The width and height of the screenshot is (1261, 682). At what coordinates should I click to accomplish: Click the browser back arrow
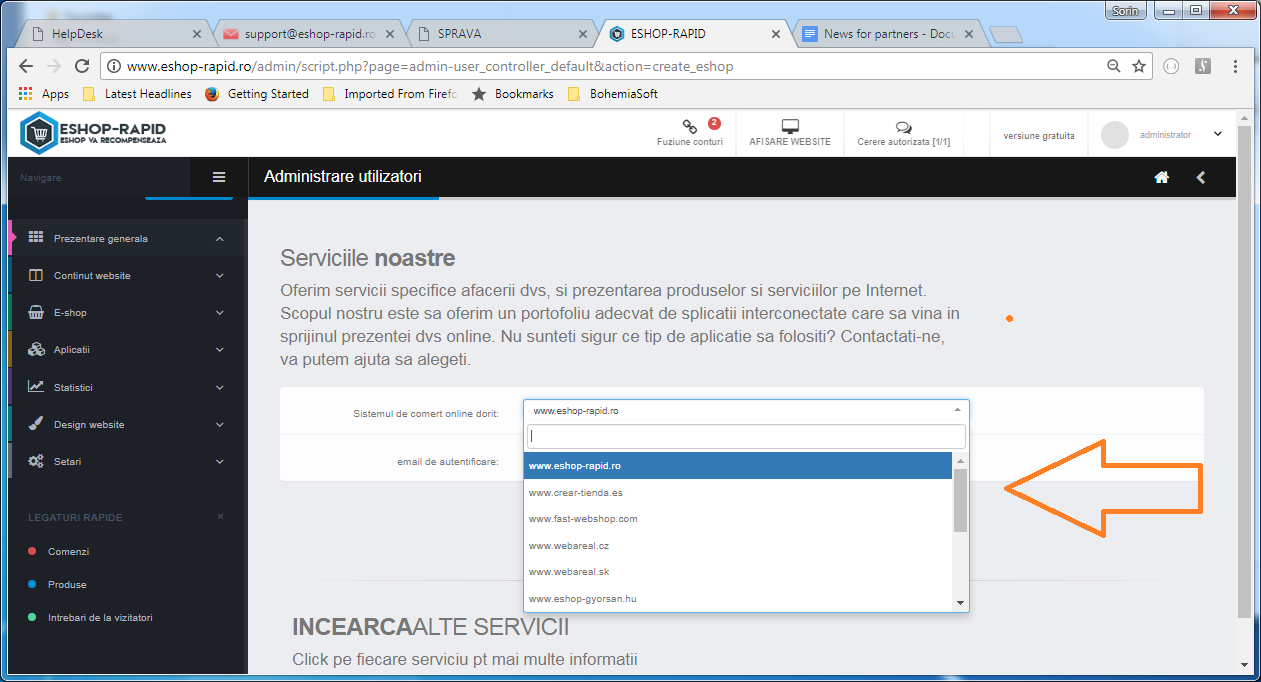27,66
